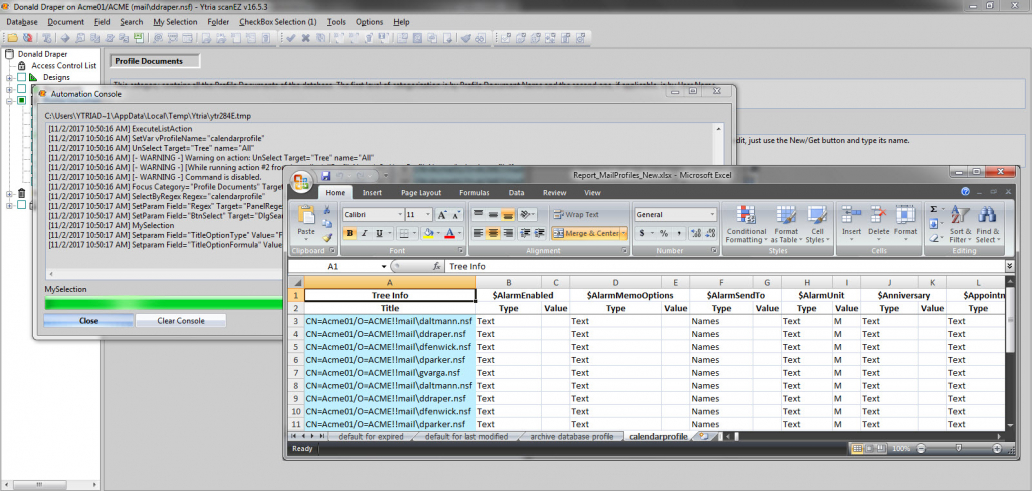Click the Shrink Font icon
The image size is (1032, 491).
456,215
